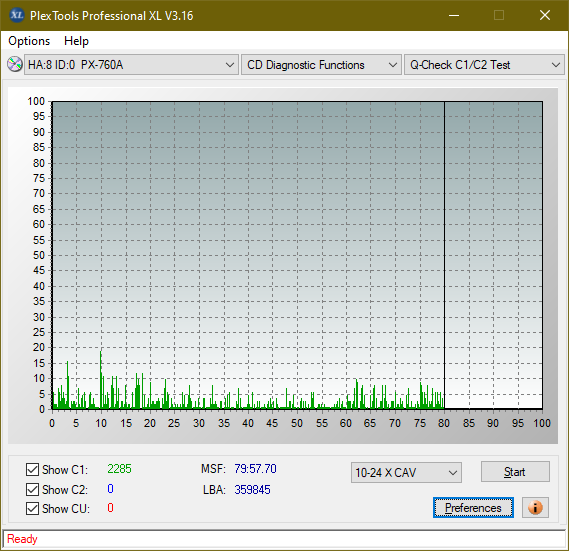569x551 pixels.
Task: Minimize the PlexTools window
Action: [454, 15]
